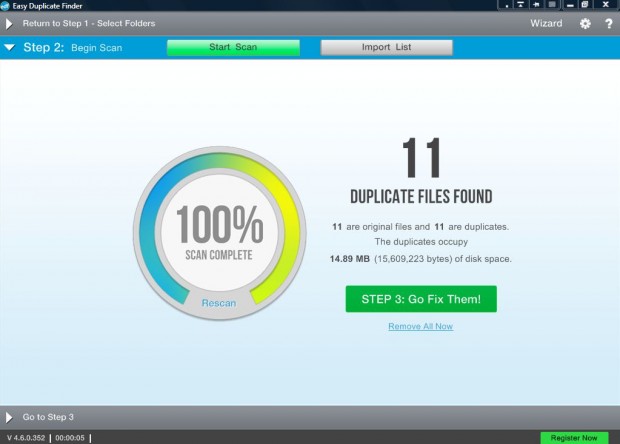Click the 100% scan progress dial

tap(219, 232)
